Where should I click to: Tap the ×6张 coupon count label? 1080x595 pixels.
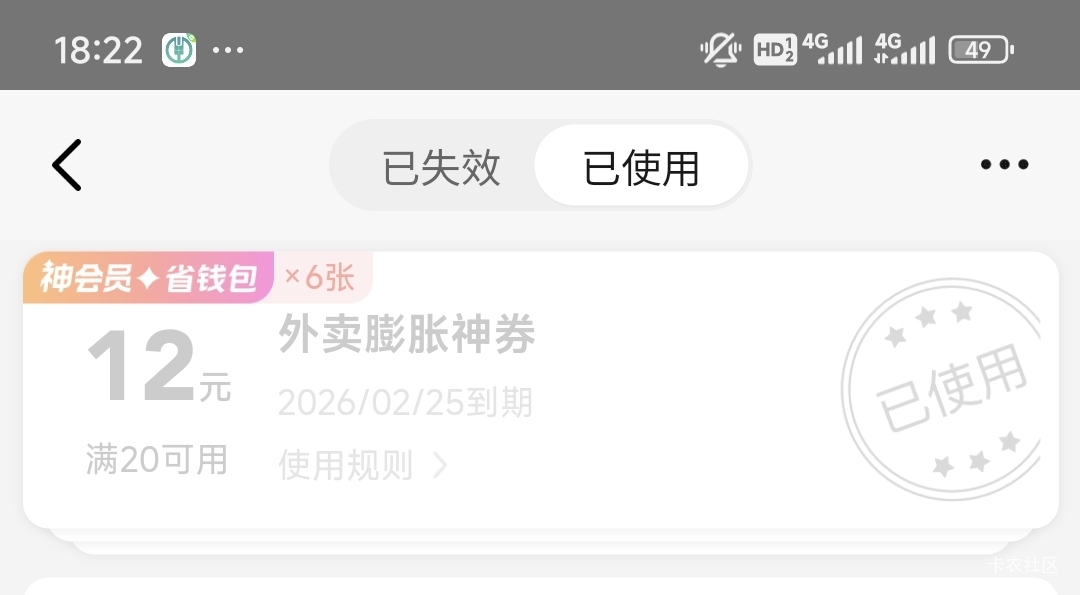(x=320, y=278)
